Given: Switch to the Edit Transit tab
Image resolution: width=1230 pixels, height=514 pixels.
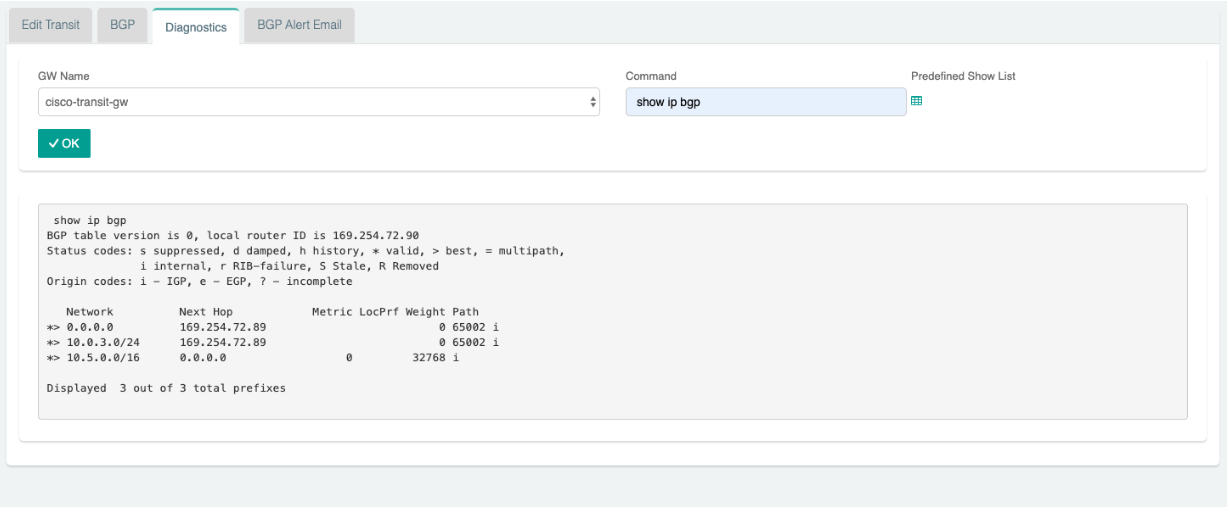Looking at the screenshot, I should click(x=50, y=26).
